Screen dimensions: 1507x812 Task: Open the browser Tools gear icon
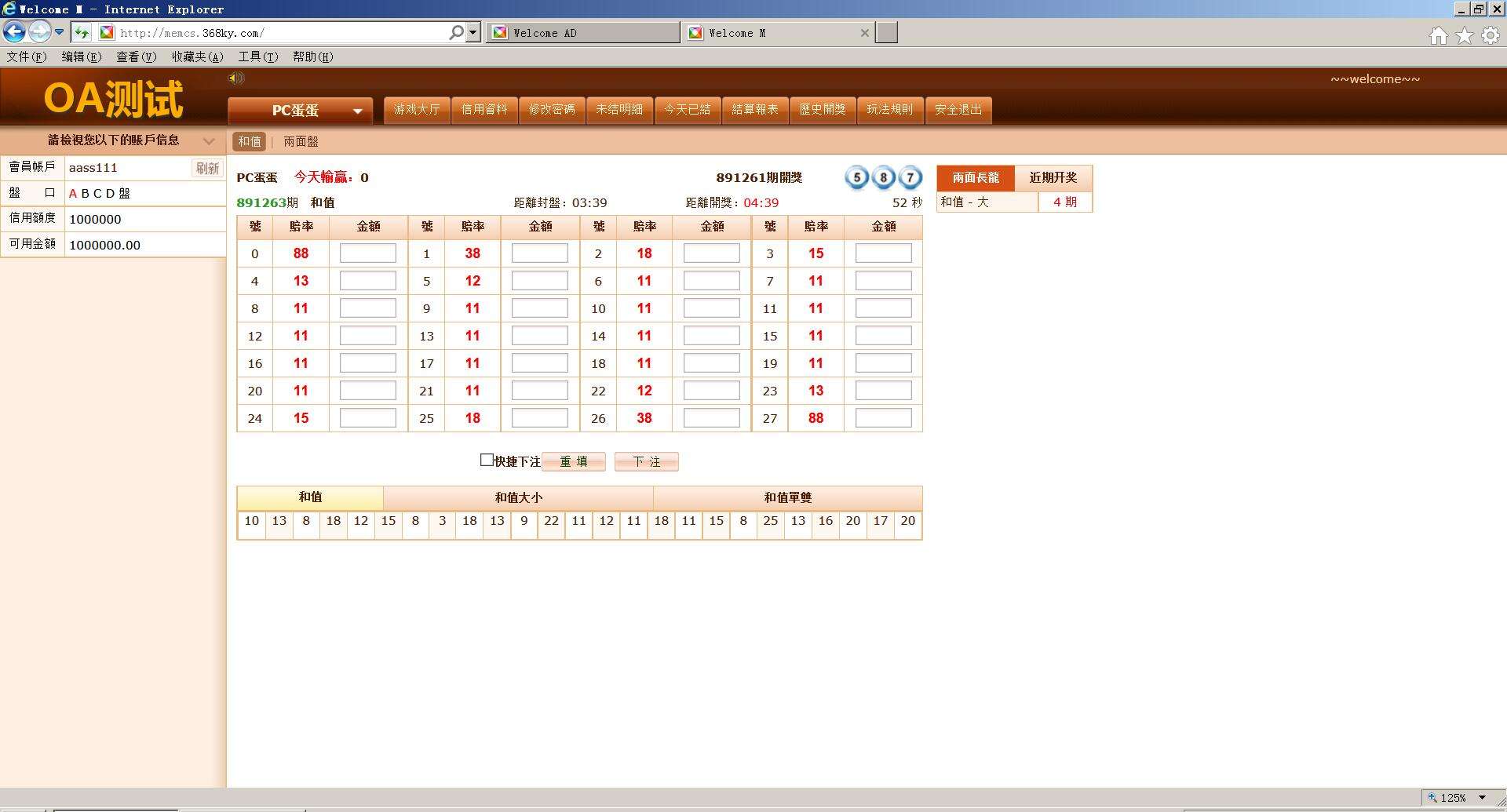coord(1490,36)
